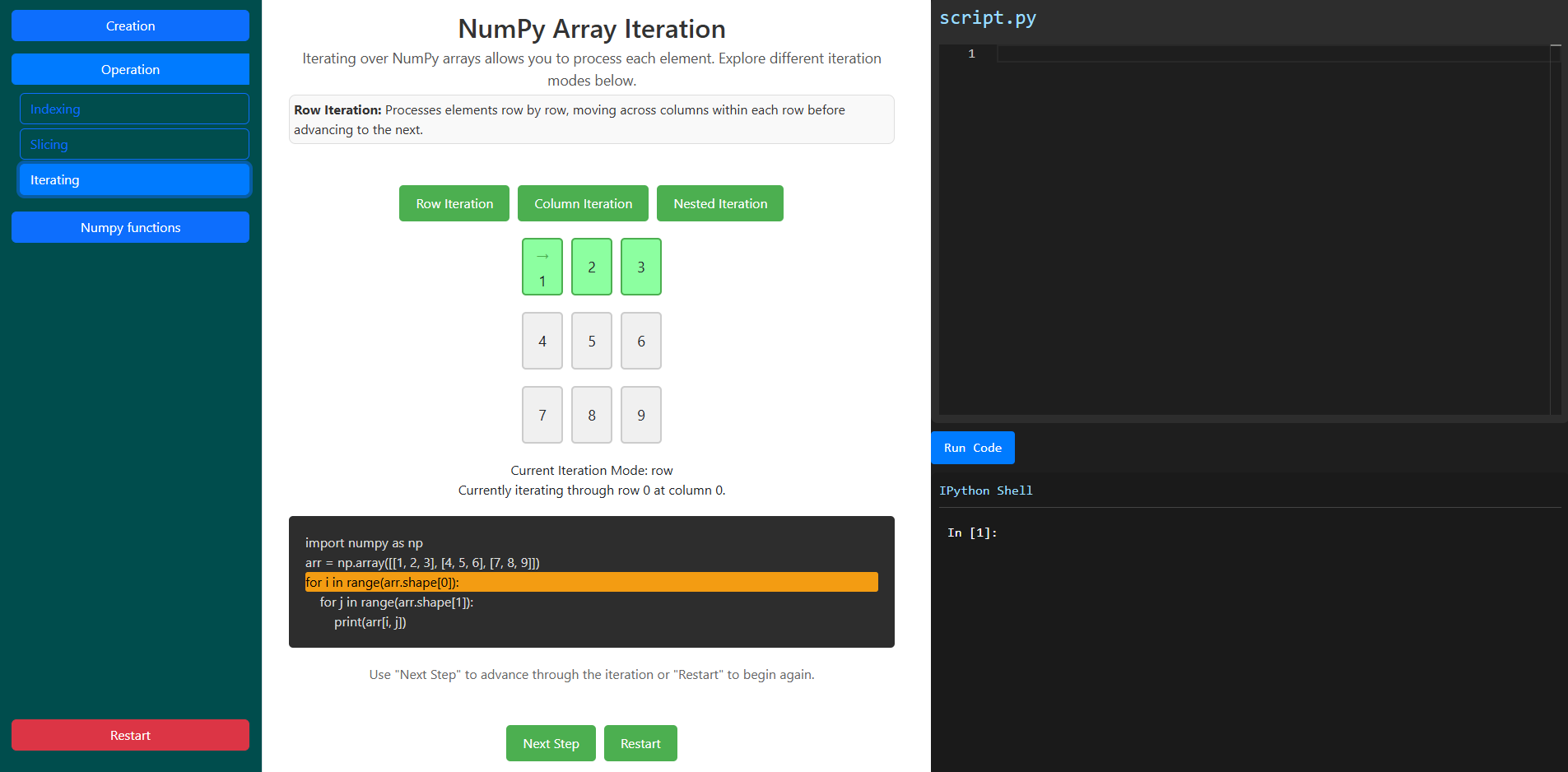1568x772 pixels.
Task: Open the Indexing topic
Action: click(x=134, y=109)
